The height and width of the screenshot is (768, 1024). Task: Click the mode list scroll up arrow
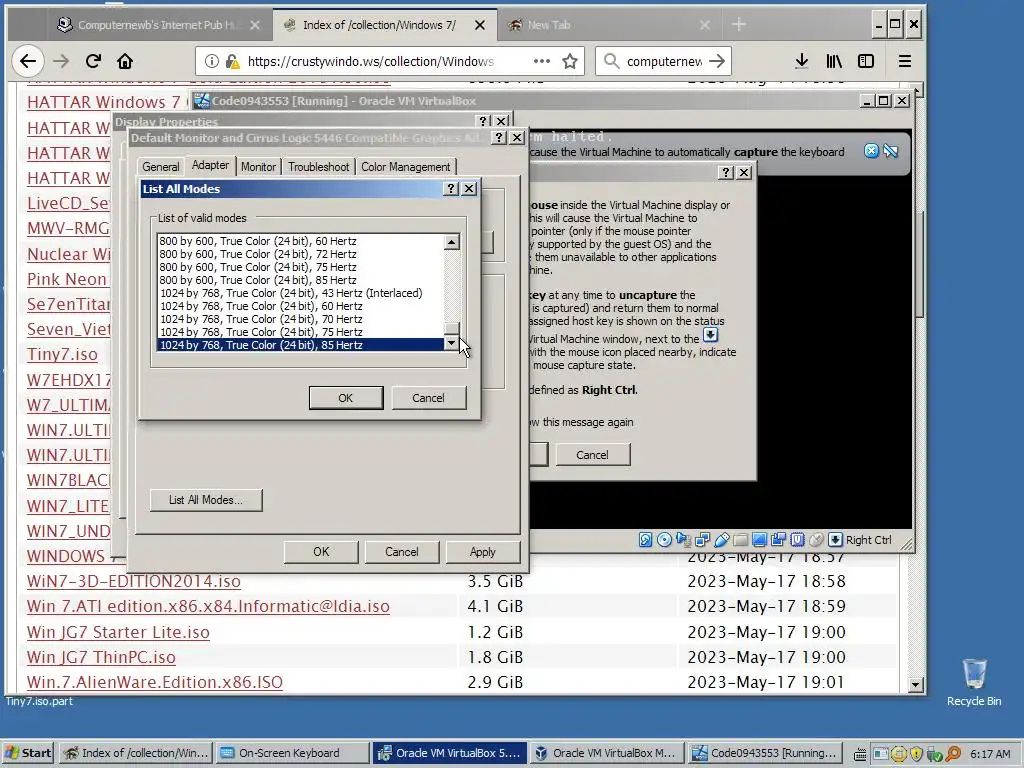tap(451, 242)
